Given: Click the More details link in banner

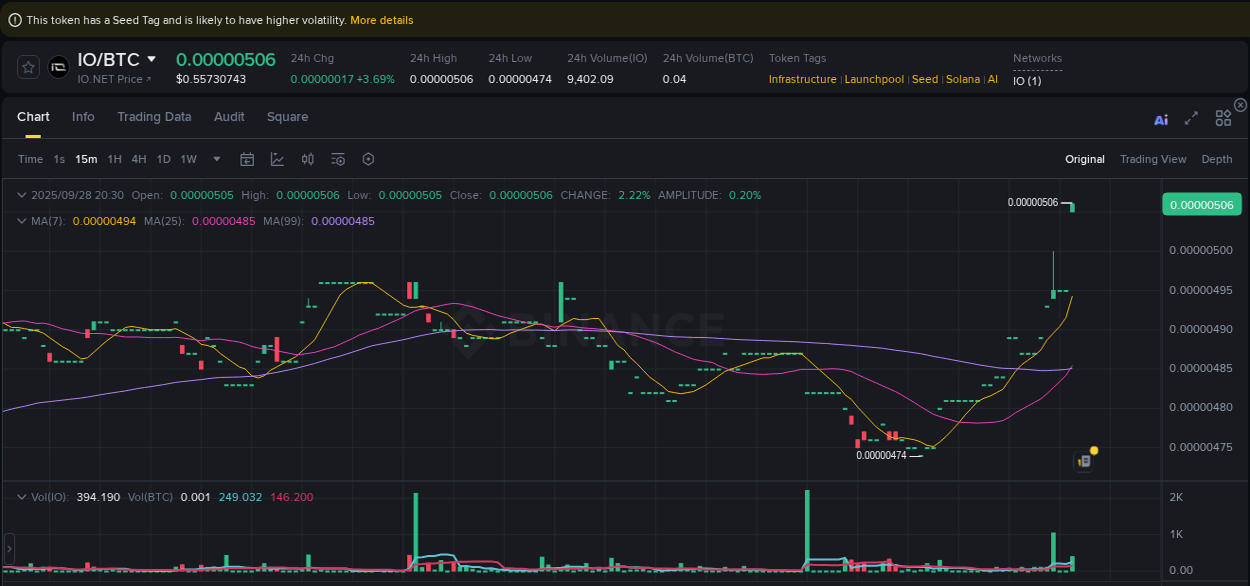Looking at the screenshot, I should (380, 19).
